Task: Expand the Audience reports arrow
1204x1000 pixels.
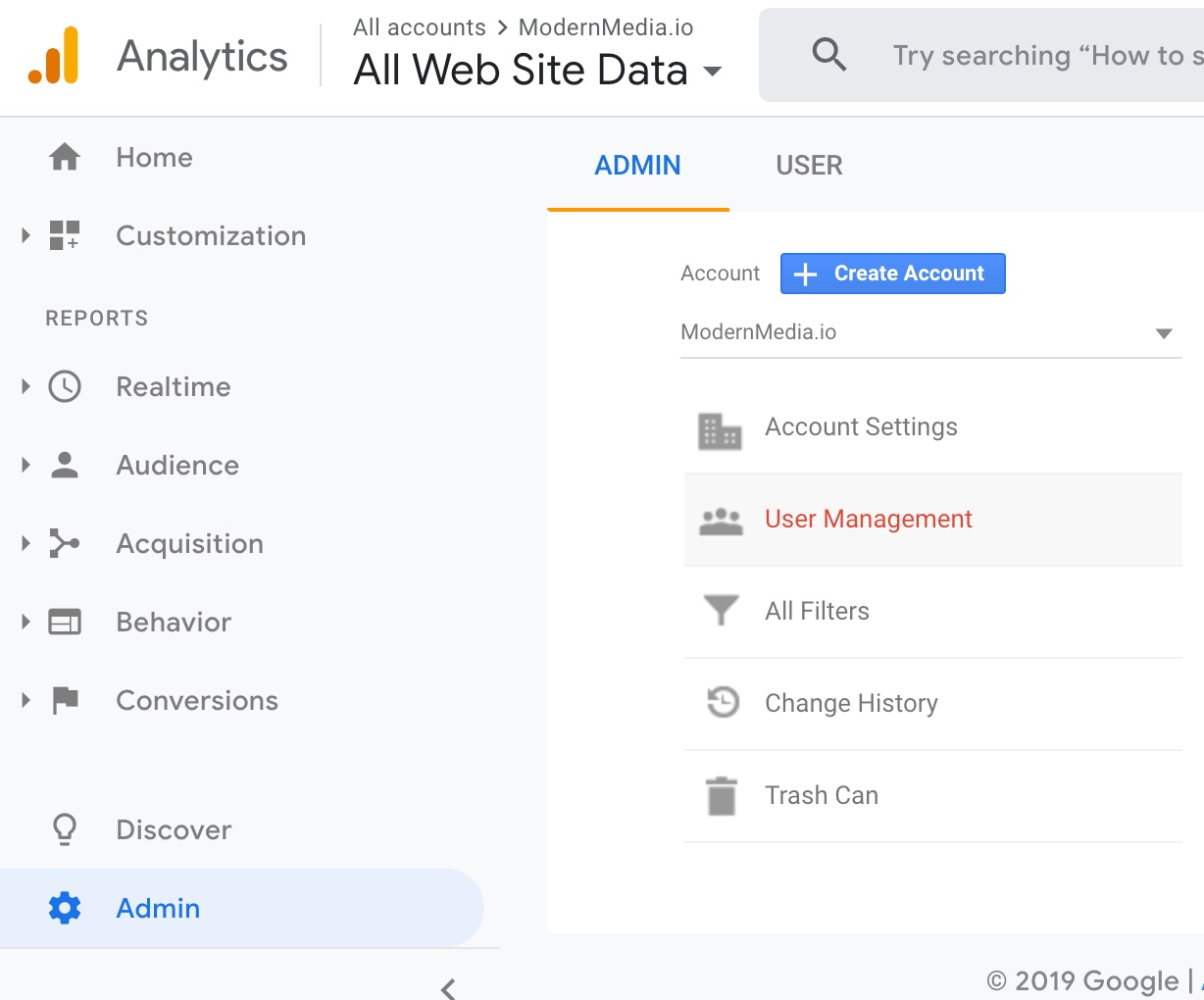Action: [26, 465]
